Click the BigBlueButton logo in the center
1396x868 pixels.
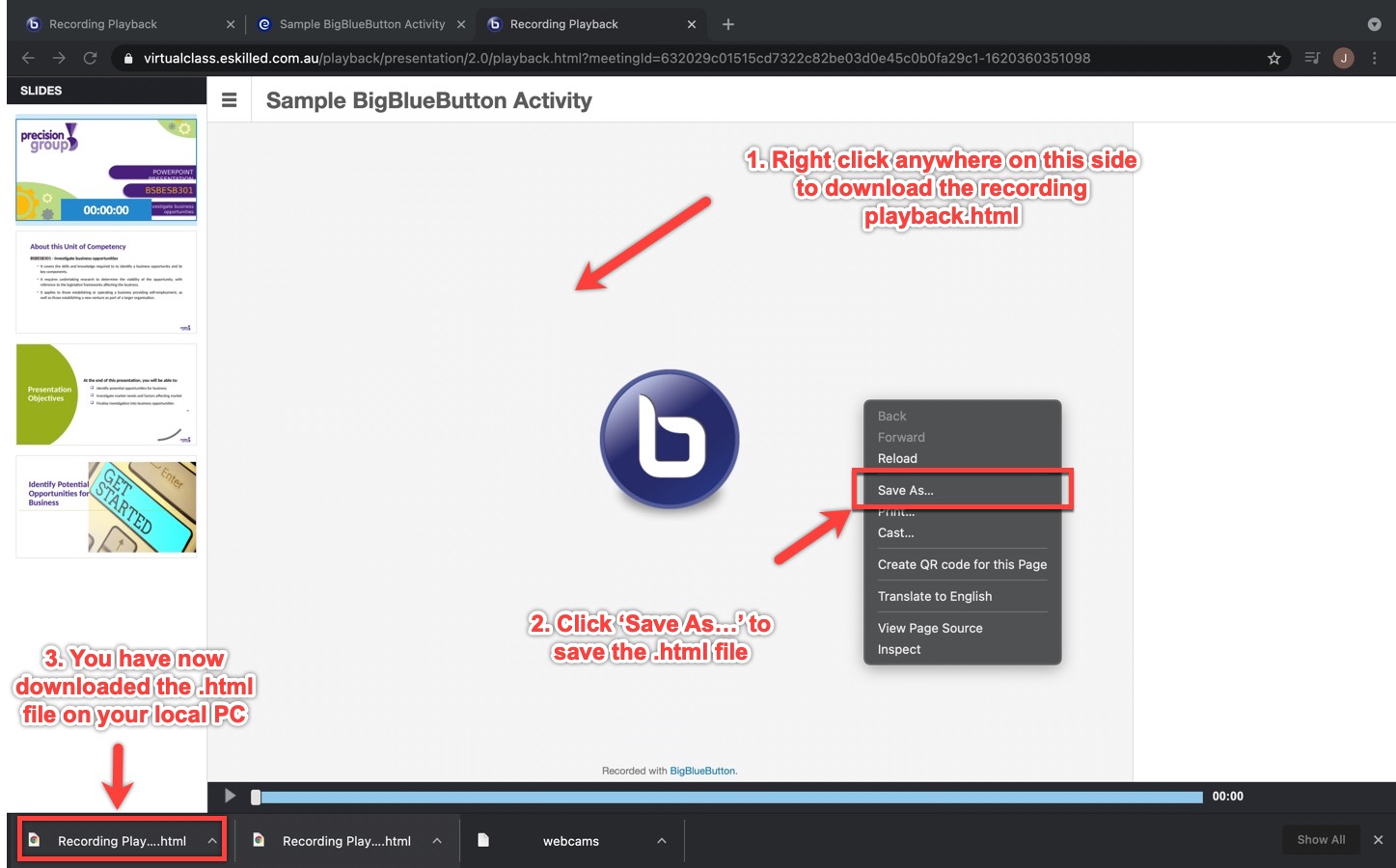670,439
